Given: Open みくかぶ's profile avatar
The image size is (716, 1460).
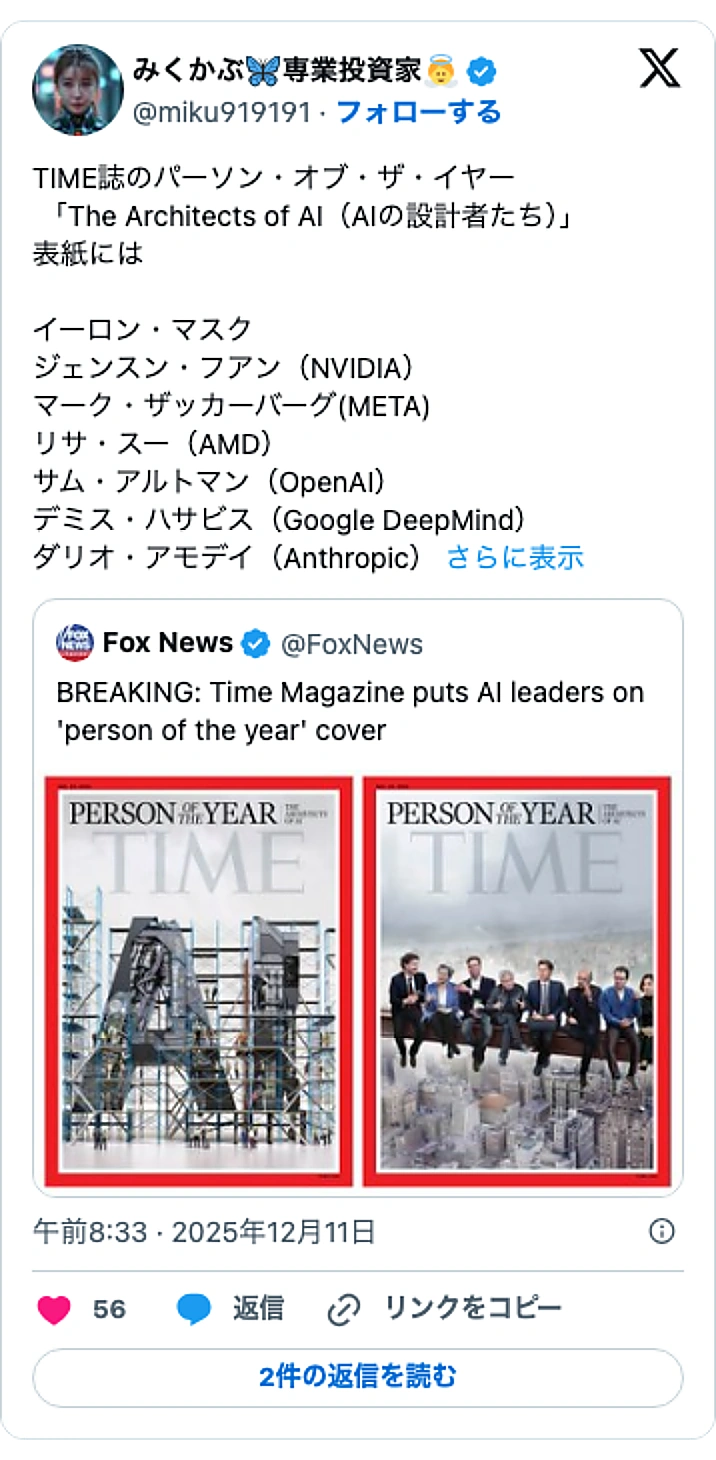Looking at the screenshot, I should [x=80, y=88].
